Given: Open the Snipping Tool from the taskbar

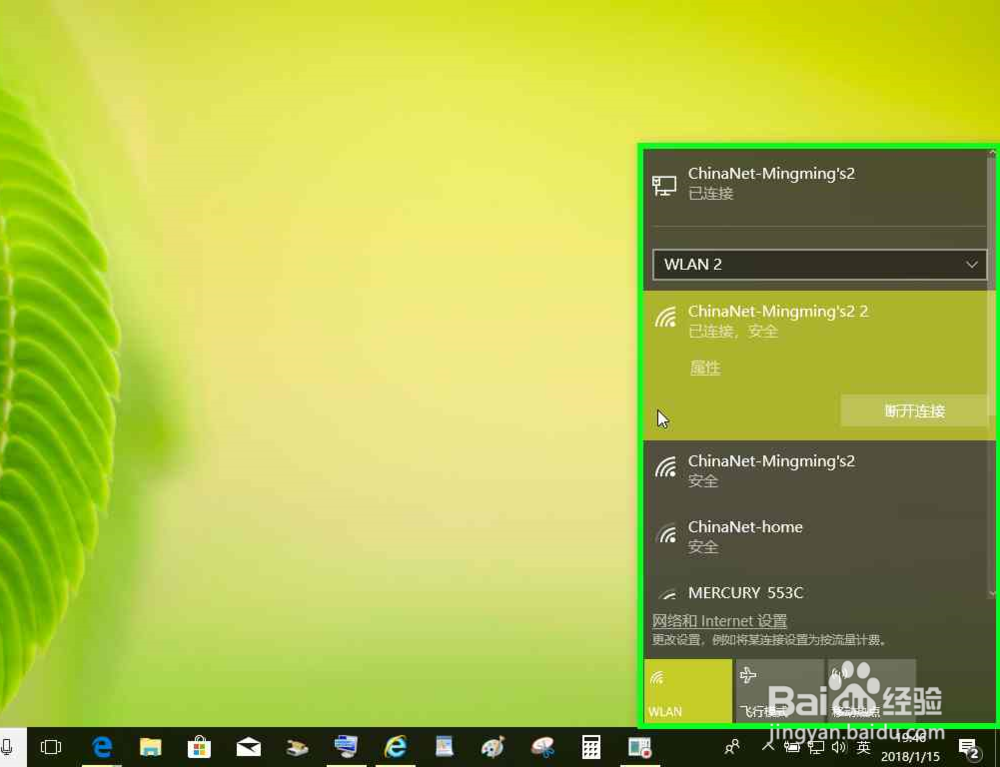Looking at the screenshot, I should tap(542, 747).
